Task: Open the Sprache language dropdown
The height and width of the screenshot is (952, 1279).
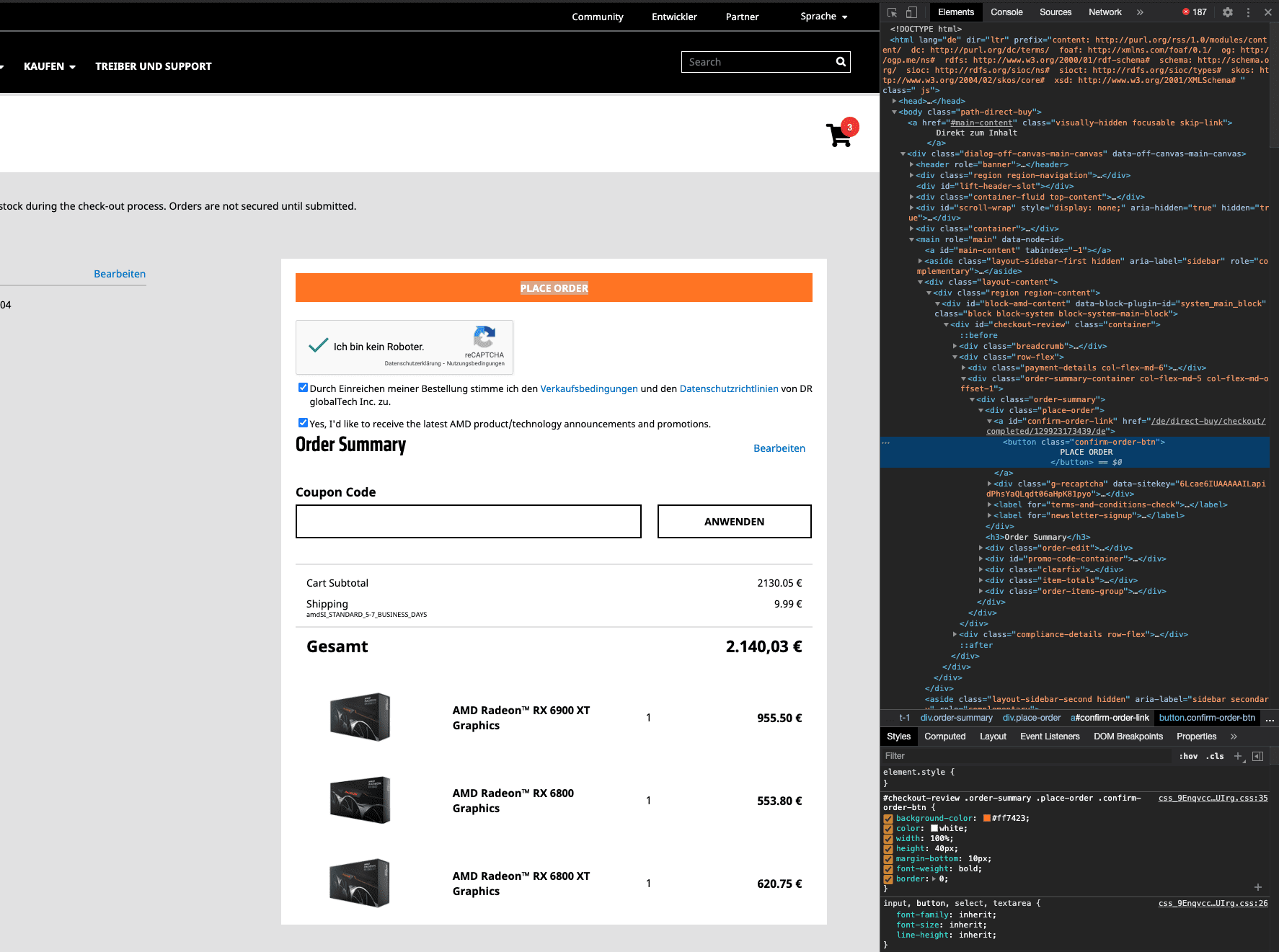Action: (824, 17)
